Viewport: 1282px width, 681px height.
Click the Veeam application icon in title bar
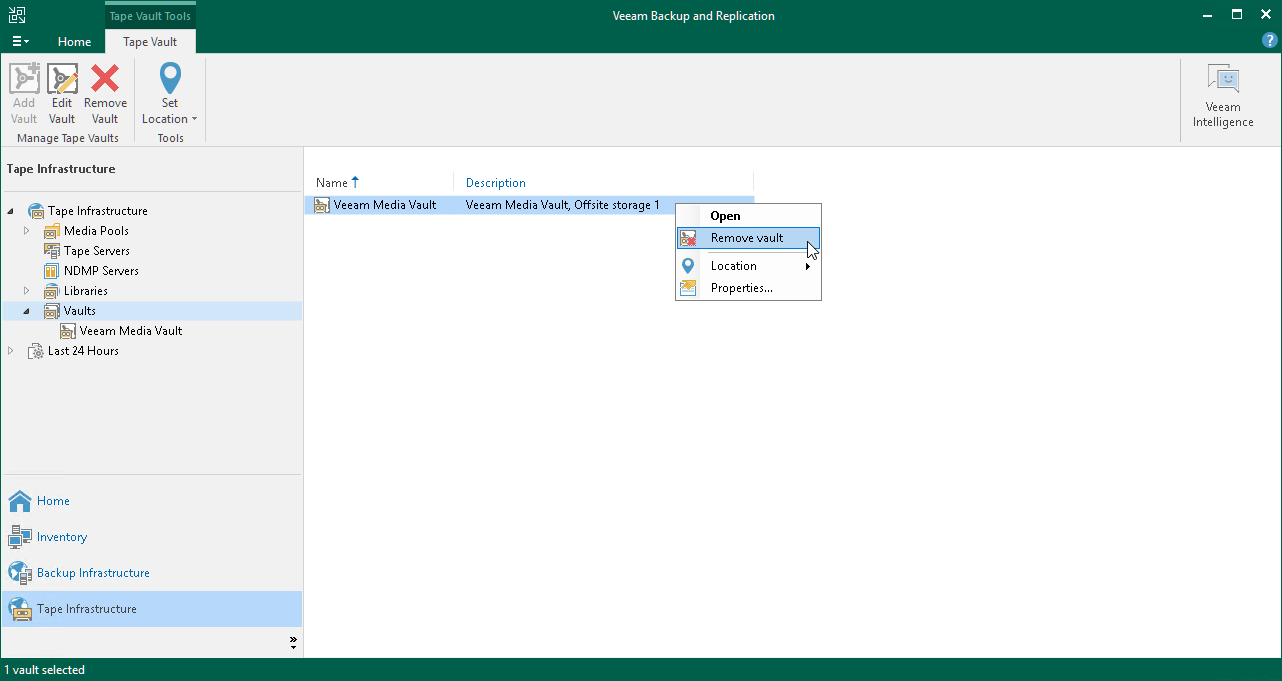click(x=17, y=15)
